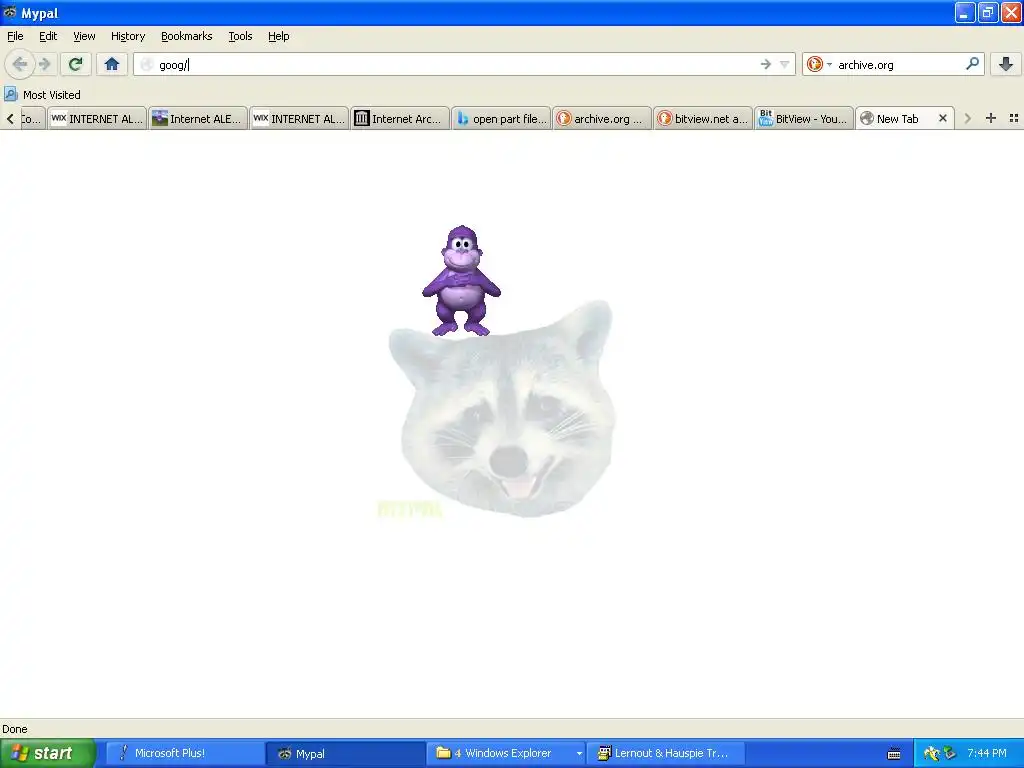The image size is (1024, 768).
Task: Switch to archive.org ... tab
Action: (602, 118)
